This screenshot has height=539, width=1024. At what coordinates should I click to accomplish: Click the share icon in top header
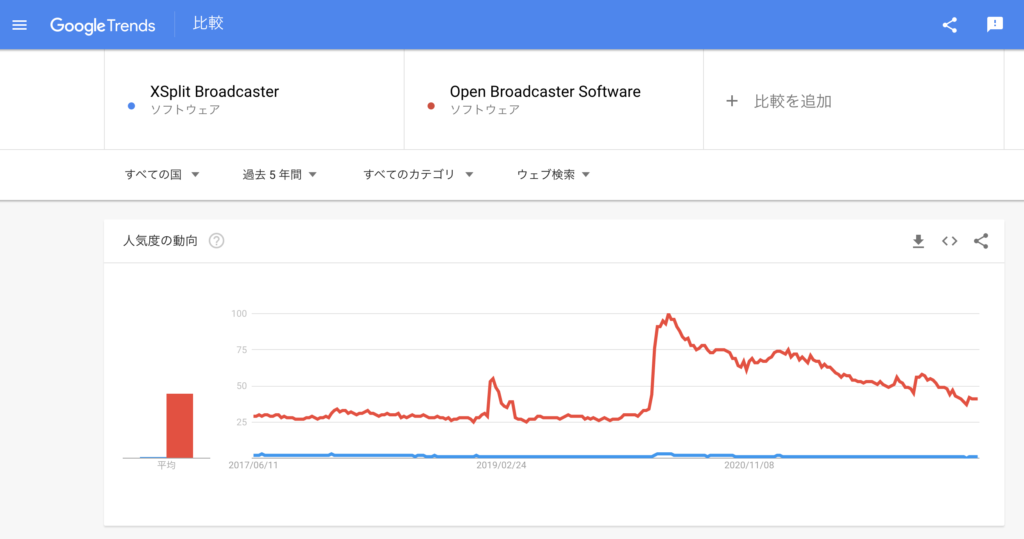tap(950, 25)
